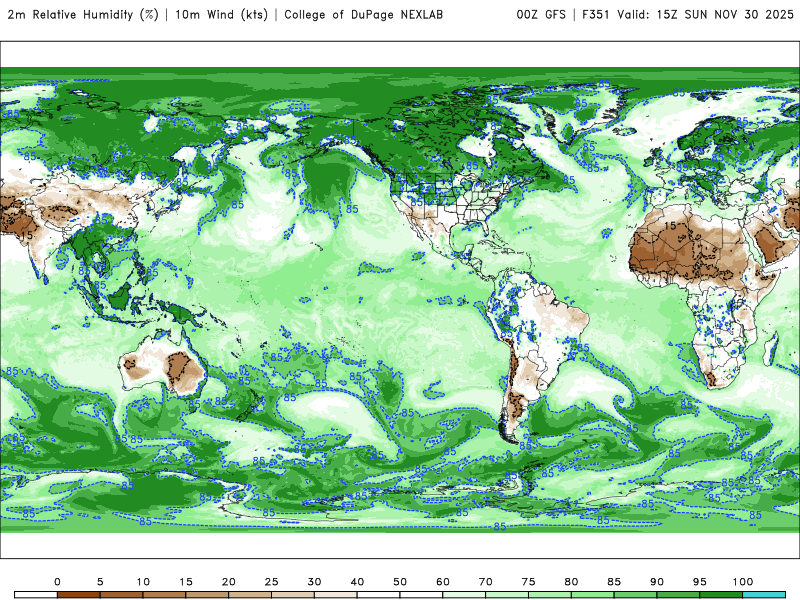800x600 pixels.
Task: Select the 75–80% green legend swatch
Action: [x=550, y=595]
